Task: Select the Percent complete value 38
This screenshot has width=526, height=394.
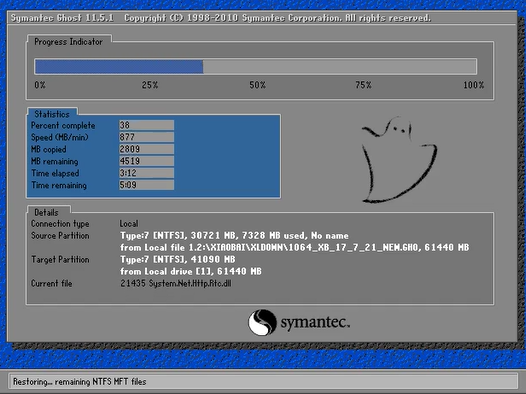Action: pos(147,125)
